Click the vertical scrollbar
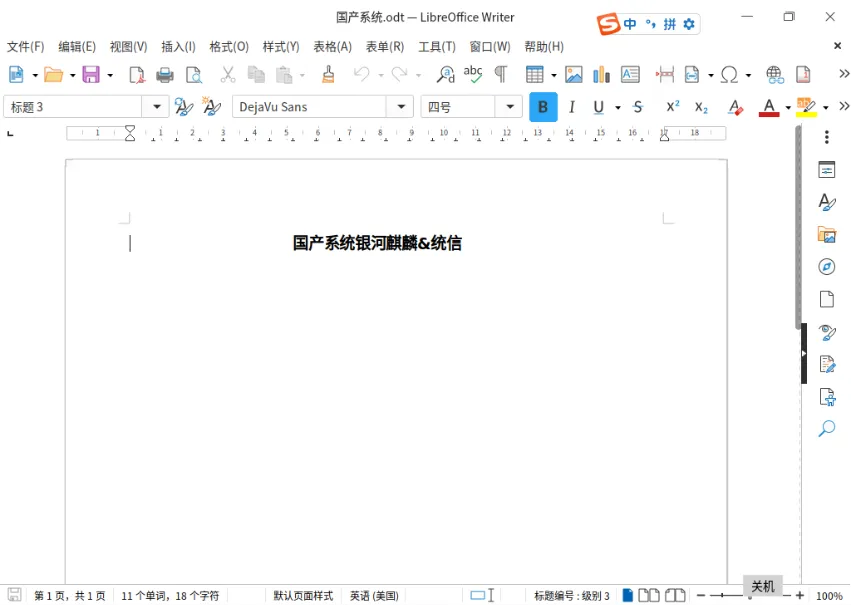Screen dimensions: 851x605 pyautogui.click(x=798, y=227)
